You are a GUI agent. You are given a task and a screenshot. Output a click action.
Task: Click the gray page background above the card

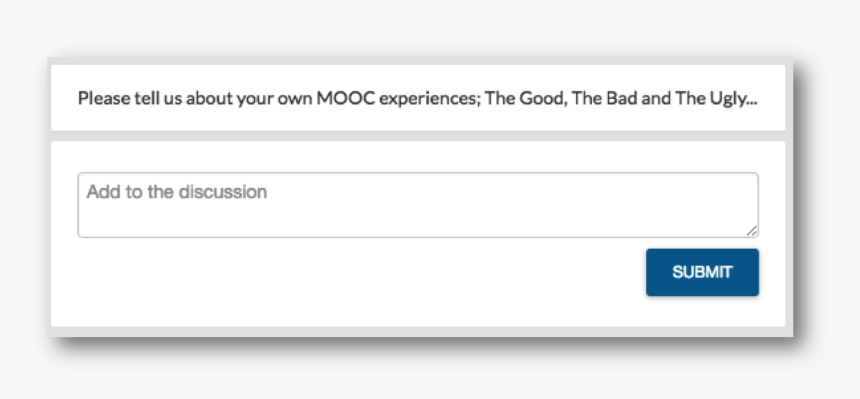click(430, 27)
